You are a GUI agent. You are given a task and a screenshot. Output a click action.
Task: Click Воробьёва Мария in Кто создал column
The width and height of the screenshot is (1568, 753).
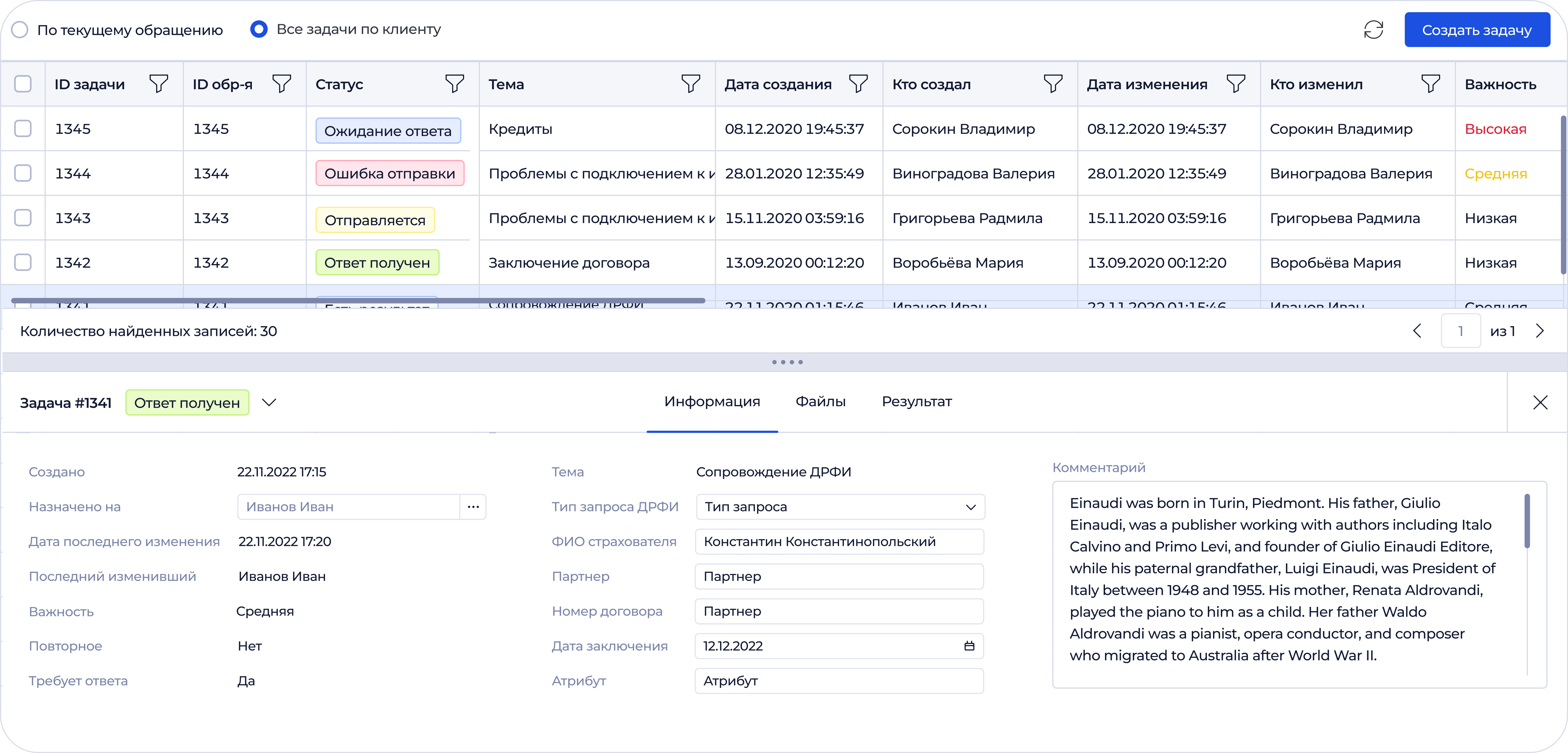pos(958,263)
